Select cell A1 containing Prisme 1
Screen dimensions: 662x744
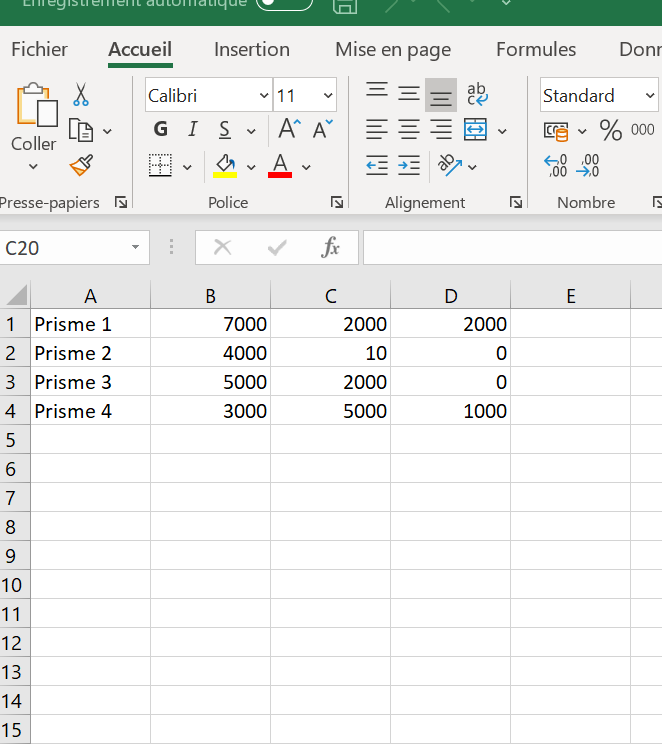click(x=90, y=324)
